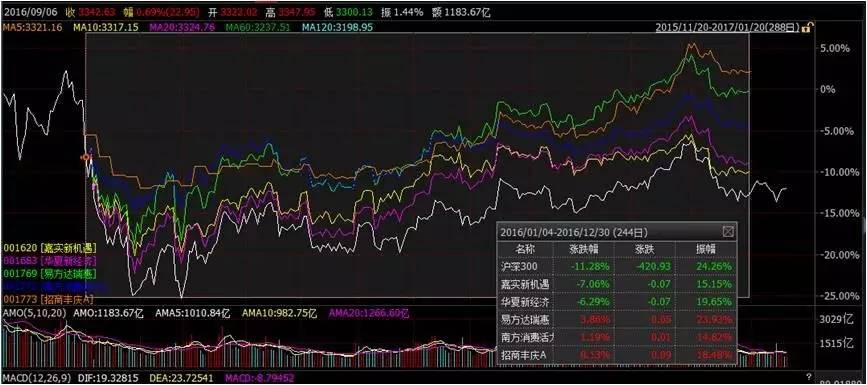Screen dimensions: 867x385
Task: Click the turnover 1183.67亿 in header
Action: tap(466, 12)
